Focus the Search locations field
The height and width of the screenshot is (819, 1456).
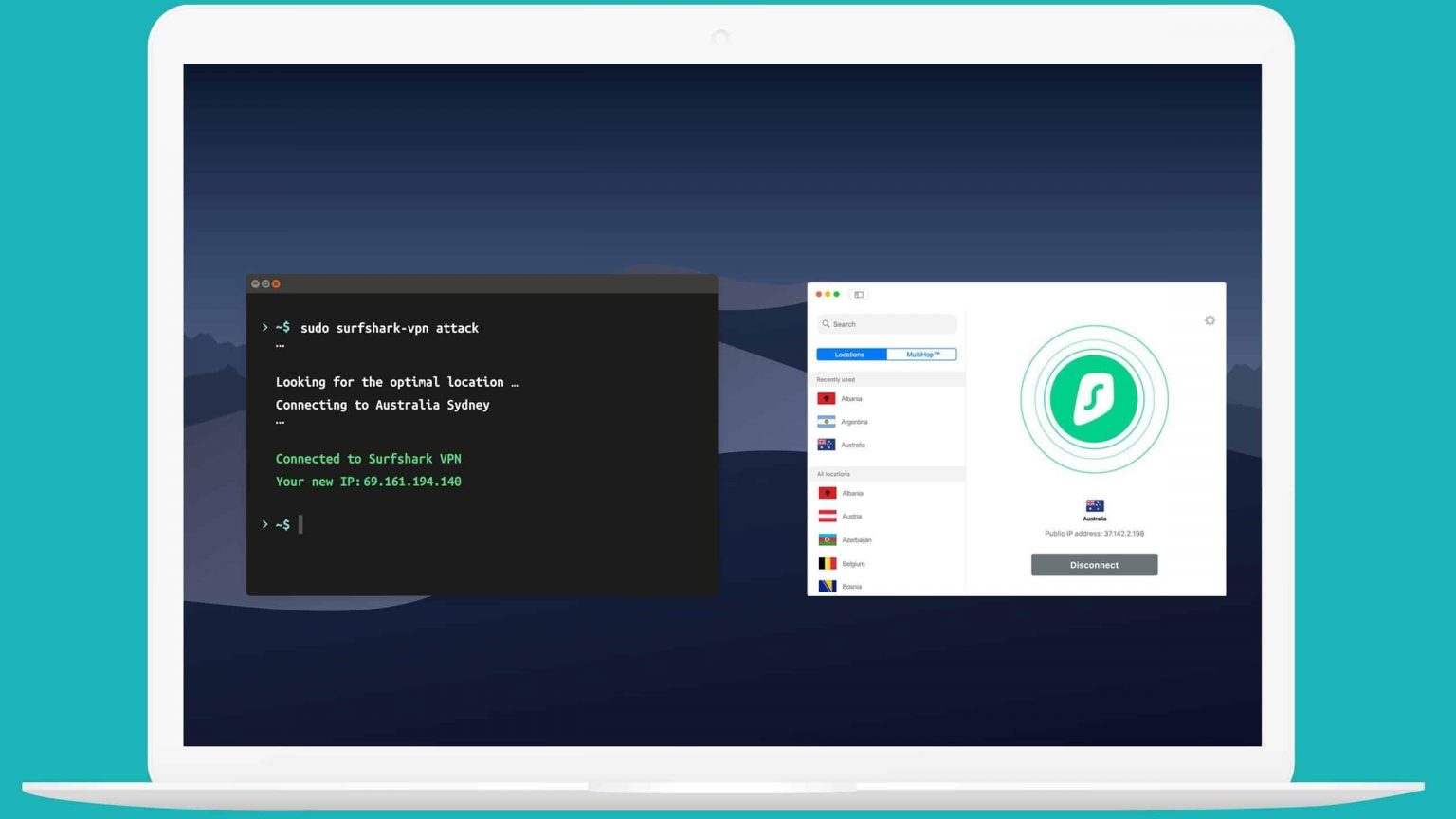tap(886, 324)
